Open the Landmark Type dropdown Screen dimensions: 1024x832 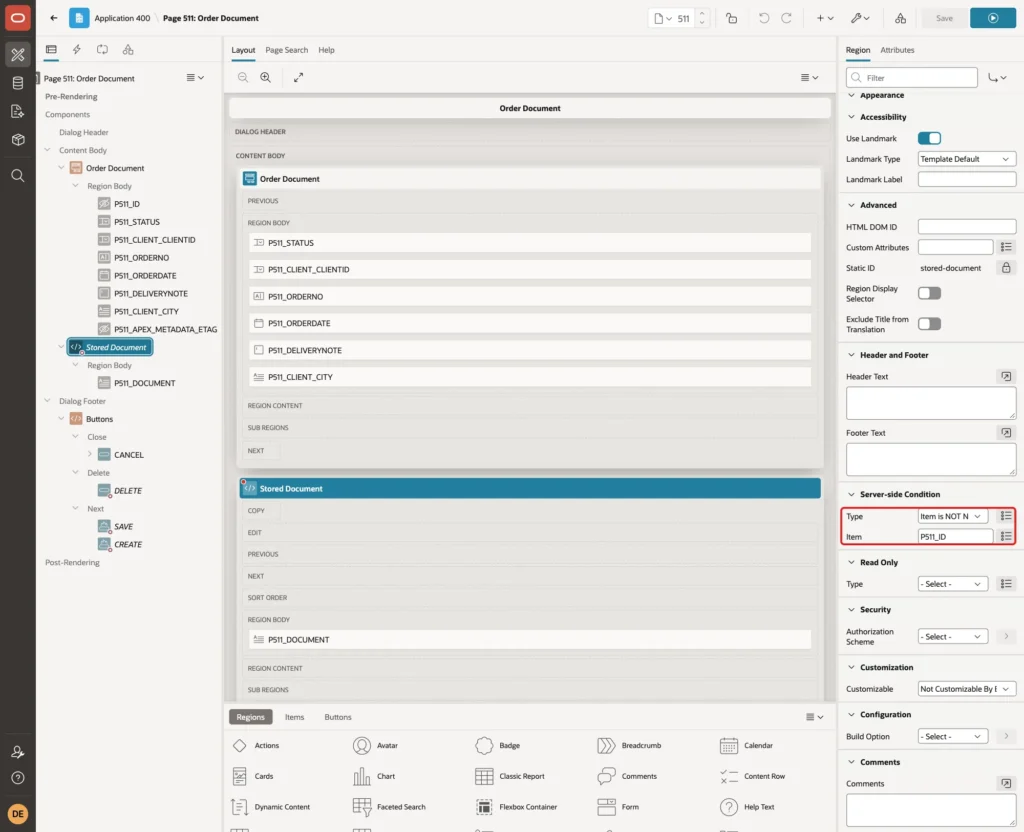point(967,159)
